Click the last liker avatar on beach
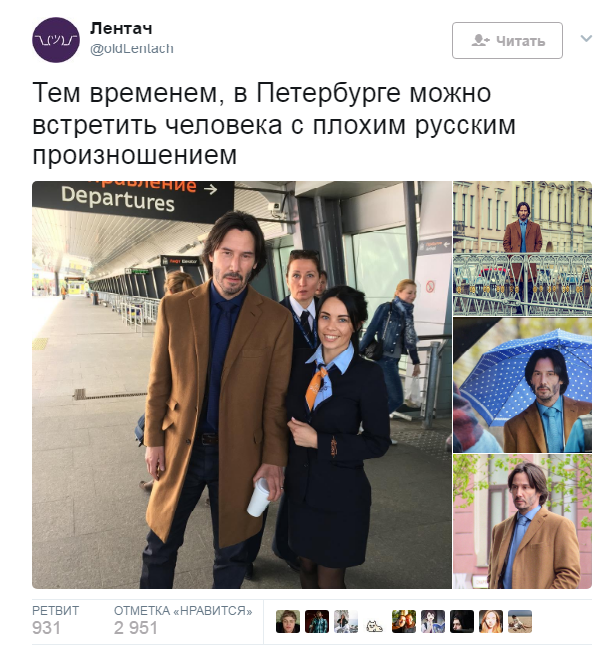The image size is (609, 646). pyautogui.click(x=520, y=621)
